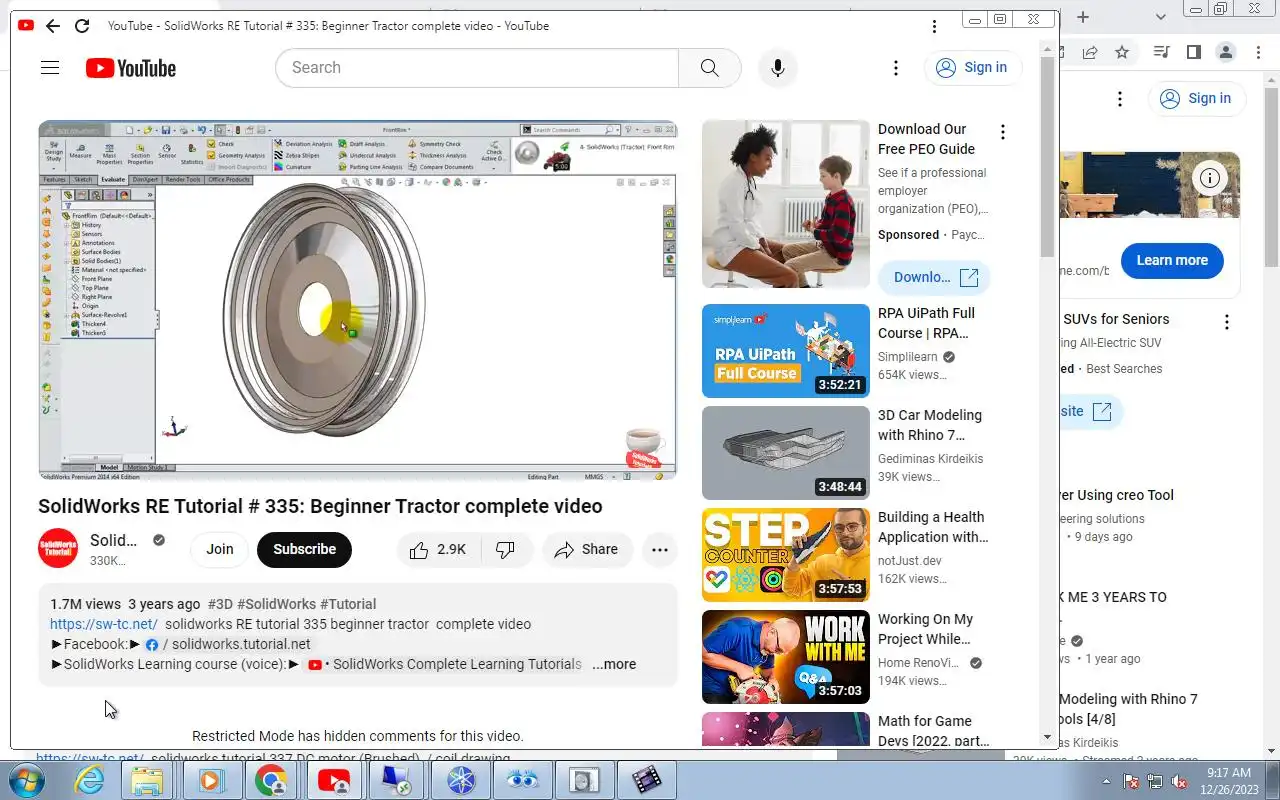Click the Learn more button in background window
This screenshot has width=1280, height=800.
1172,260
